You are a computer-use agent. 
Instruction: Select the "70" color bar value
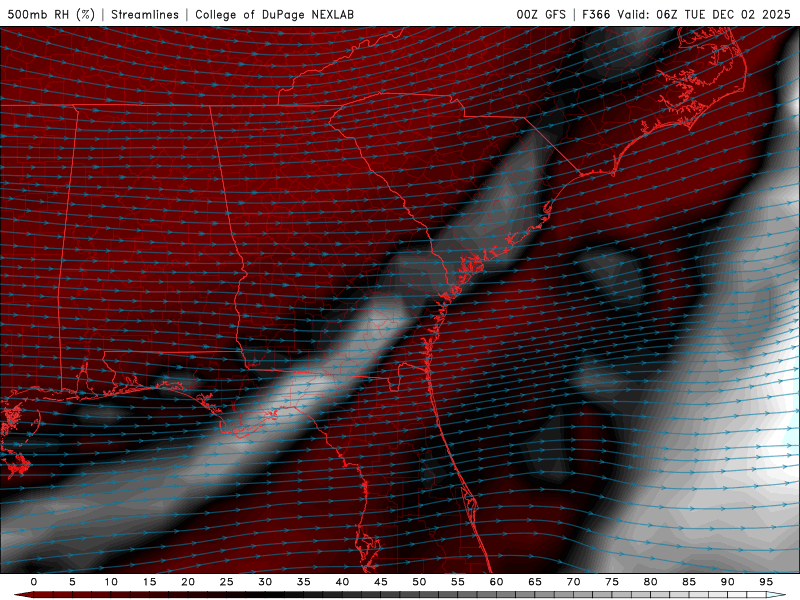click(573, 582)
